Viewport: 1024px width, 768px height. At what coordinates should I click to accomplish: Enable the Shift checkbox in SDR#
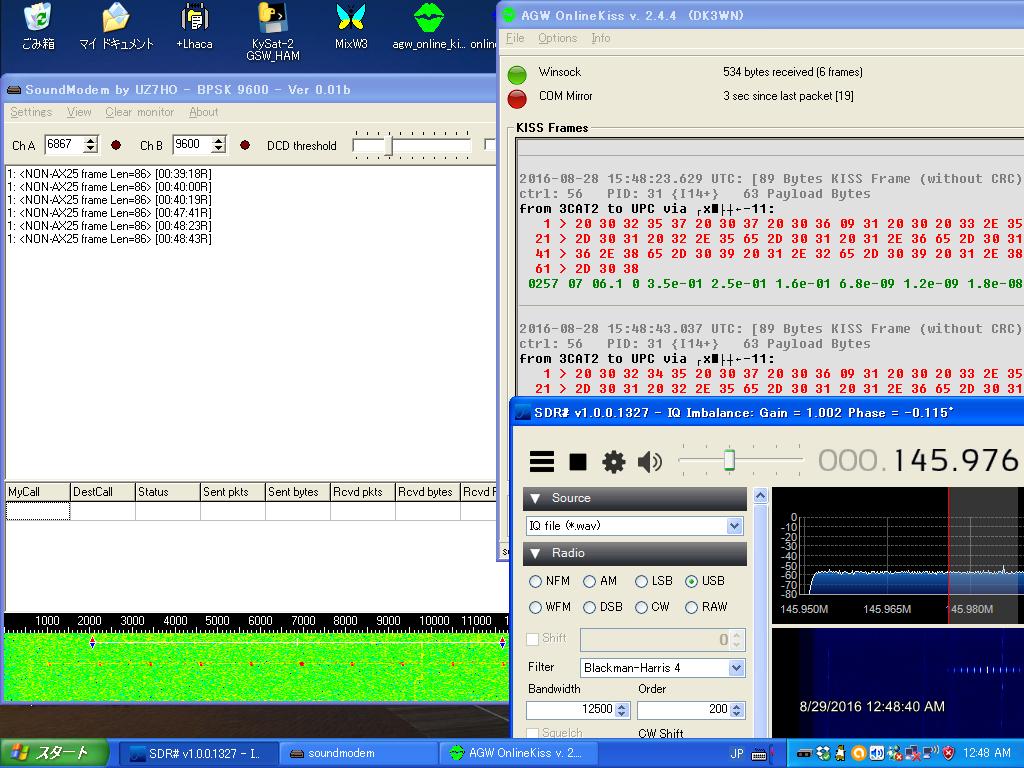click(533, 639)
